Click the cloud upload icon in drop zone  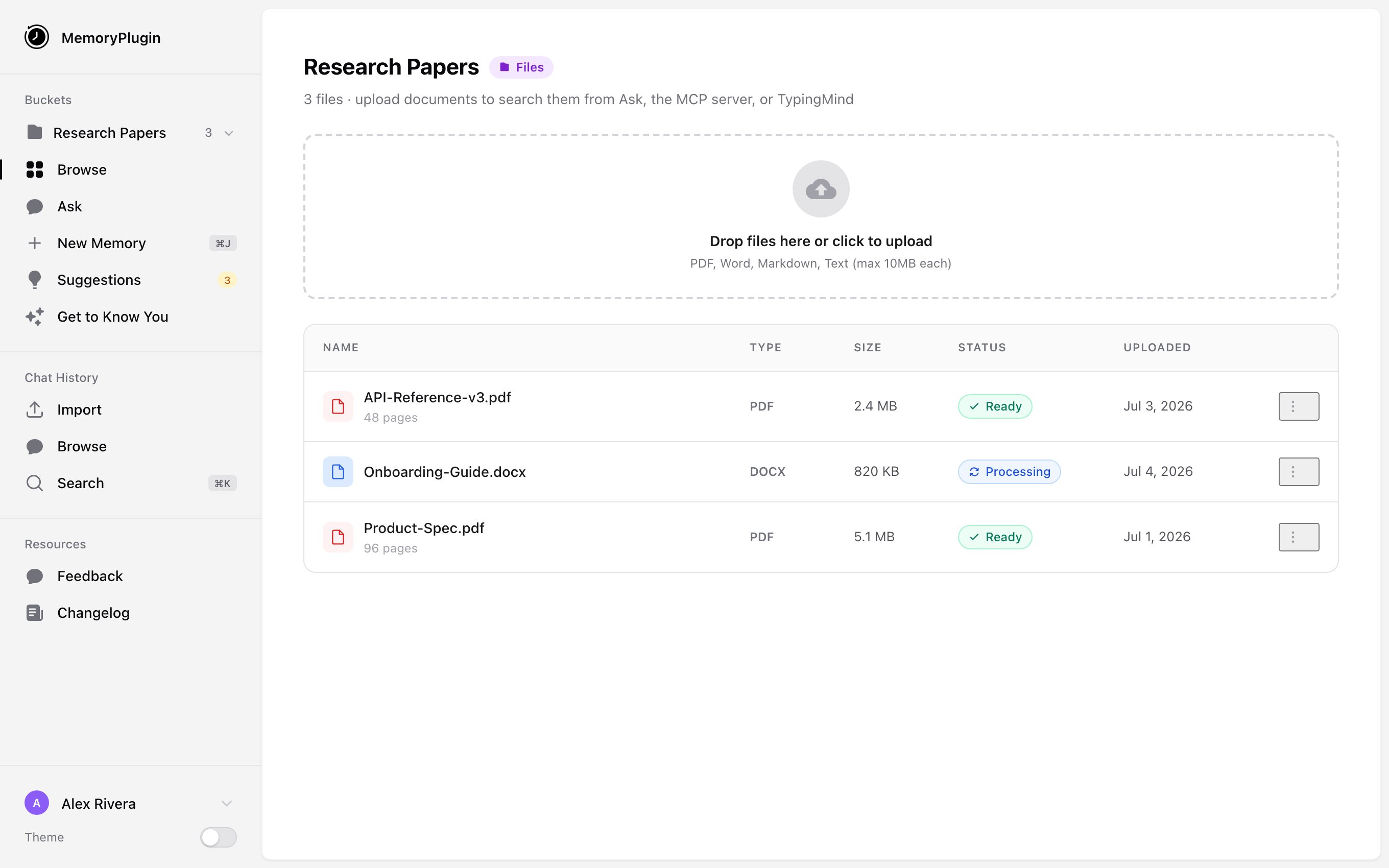[821, 189]
